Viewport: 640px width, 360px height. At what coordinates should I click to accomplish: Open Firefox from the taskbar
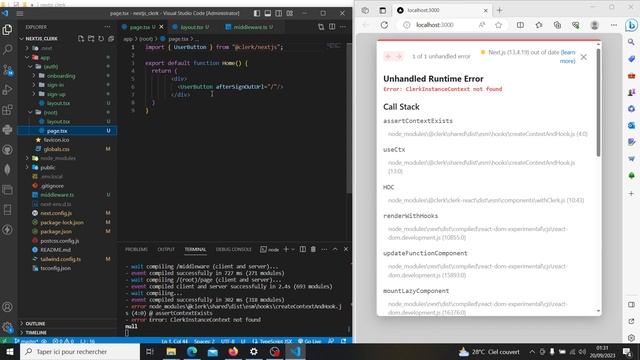pos(233,351)
